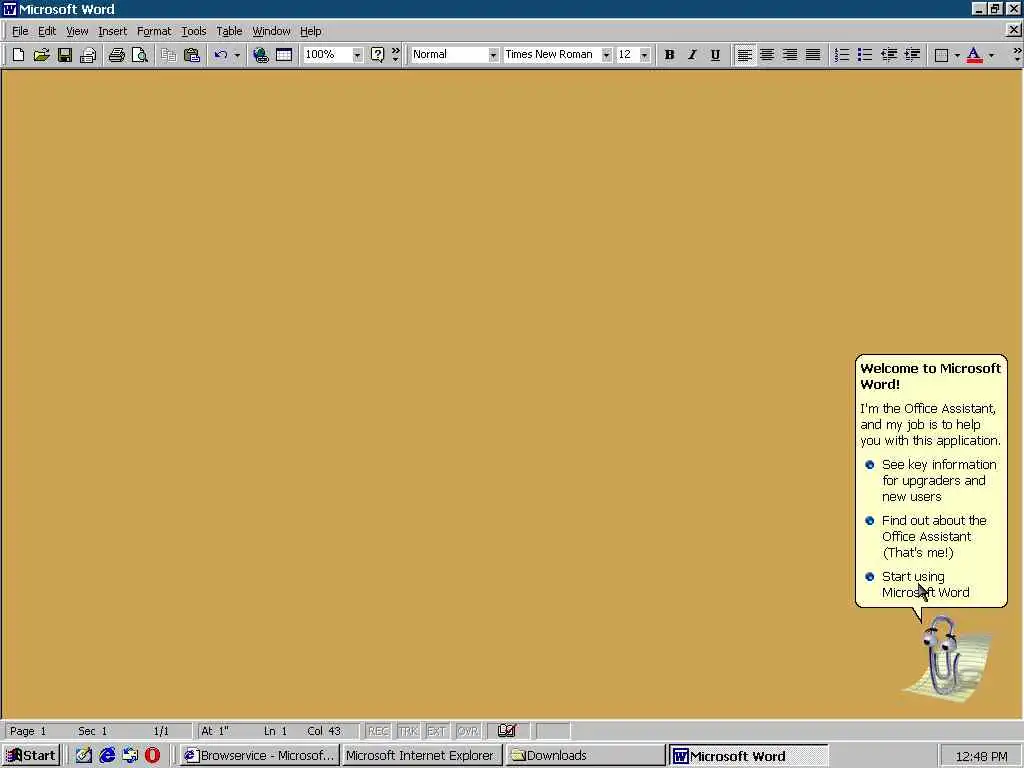Click the quick launch icon left of Opera

130,756
